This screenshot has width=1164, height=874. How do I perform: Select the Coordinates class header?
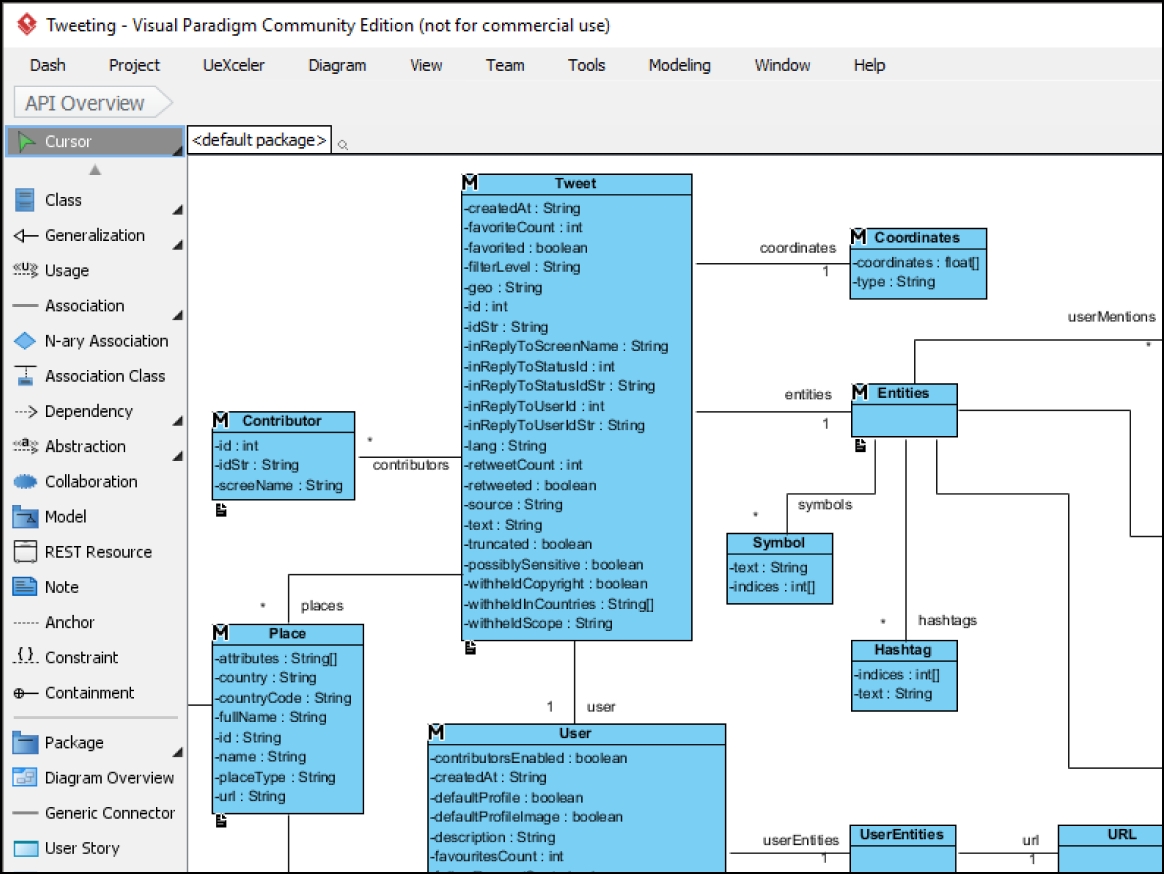tap(918, 238)
